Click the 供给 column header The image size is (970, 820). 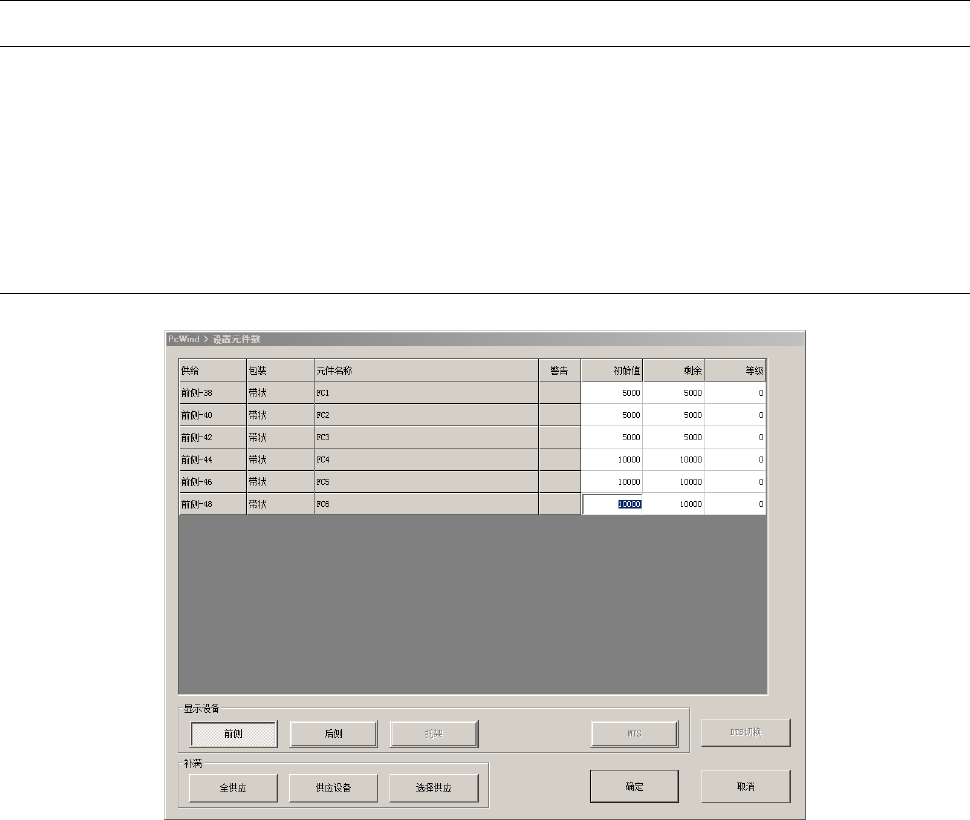point(213,370)
